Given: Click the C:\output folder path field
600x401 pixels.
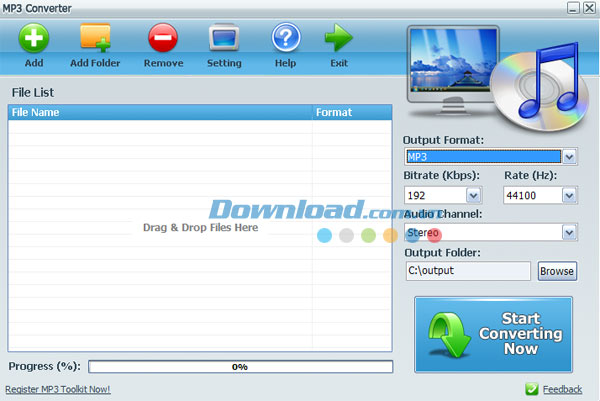Looking at the screenshot, I should coord(468,271).
